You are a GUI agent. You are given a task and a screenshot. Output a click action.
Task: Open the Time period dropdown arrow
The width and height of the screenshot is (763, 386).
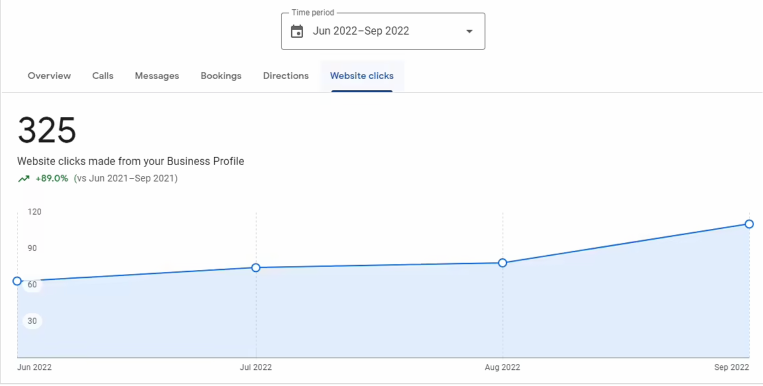click(469, 32)
